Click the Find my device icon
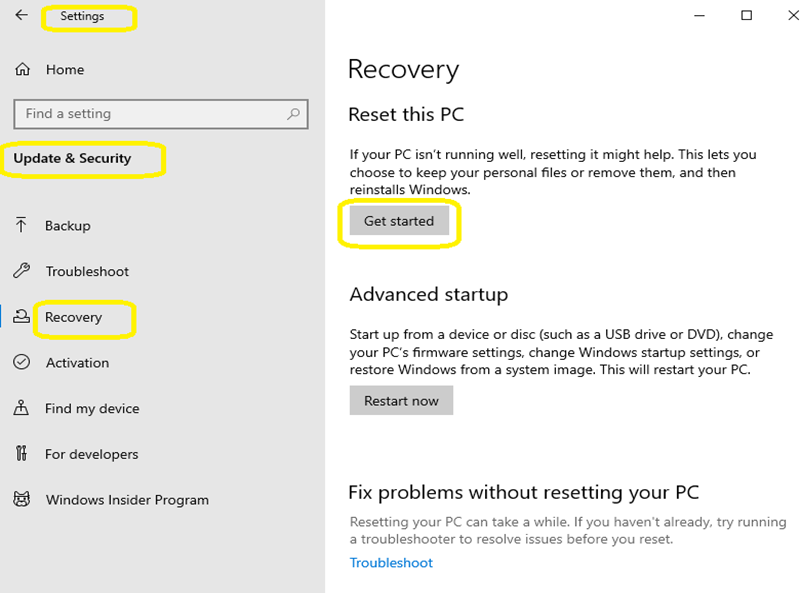Screen dimensions: 801x593 click(x=21, y=408)
